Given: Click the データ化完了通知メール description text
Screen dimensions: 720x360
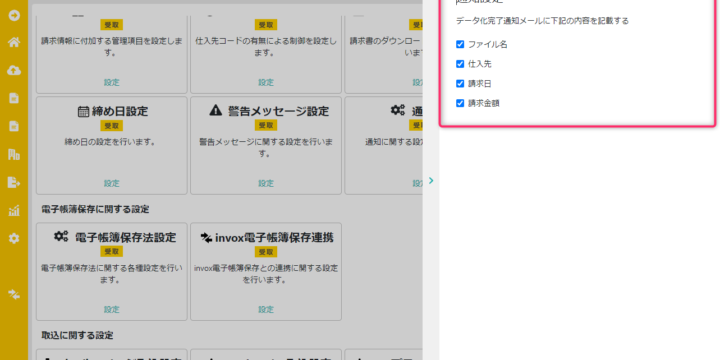Looking at the screenshot, I should click(x=542, y=21).
